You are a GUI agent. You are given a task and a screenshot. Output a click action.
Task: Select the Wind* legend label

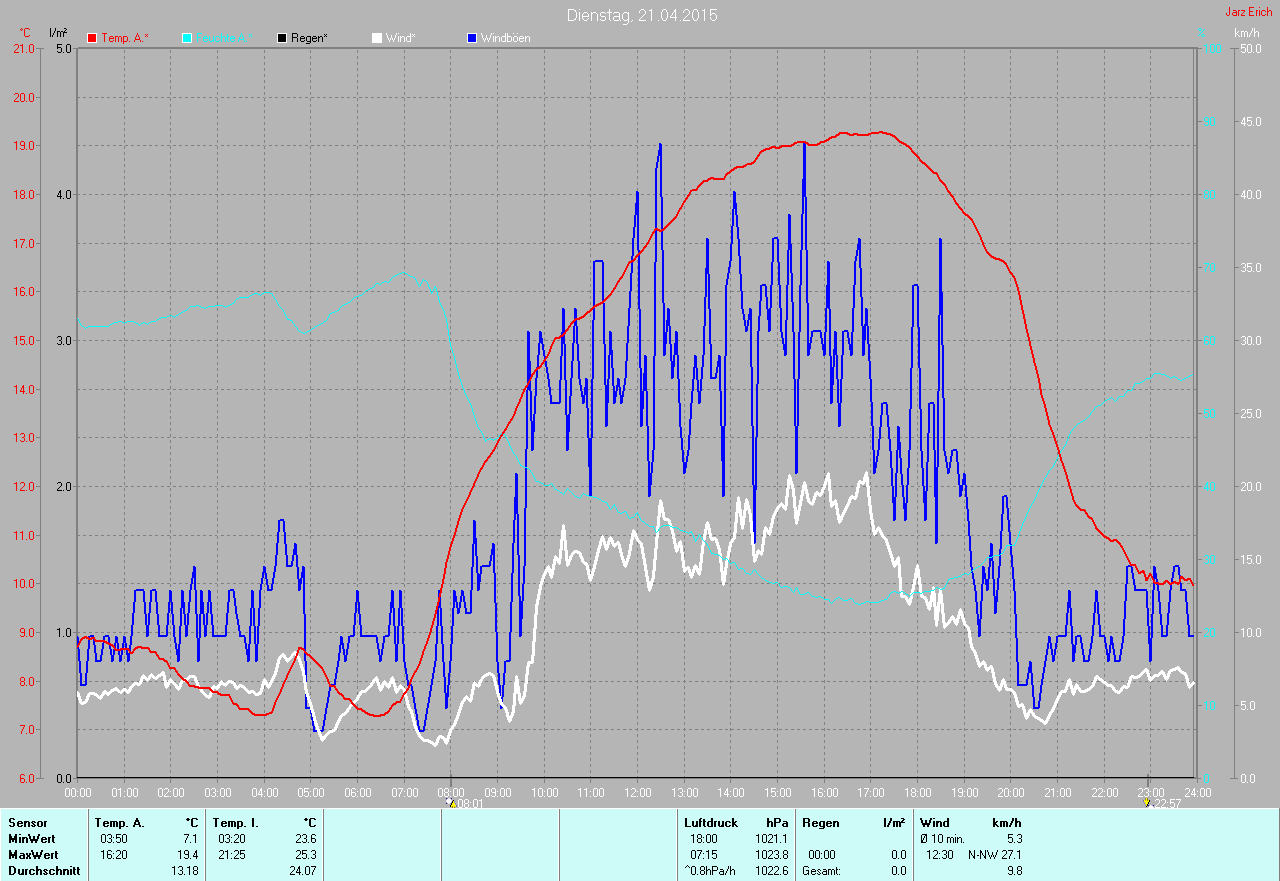tap(401, 38)
